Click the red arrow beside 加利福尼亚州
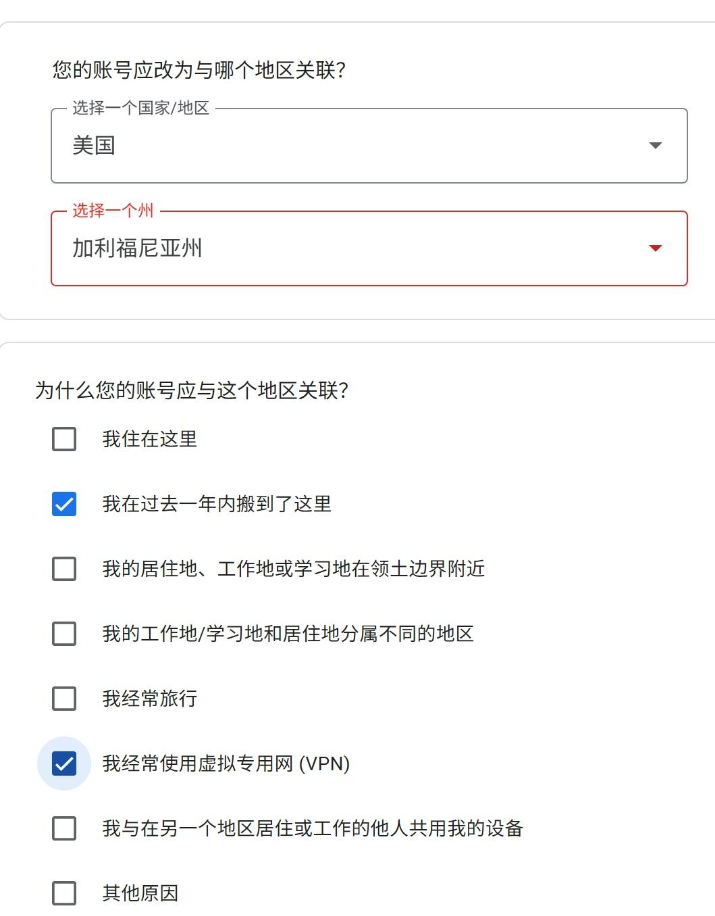Image resolution: width=715 pixels, height=916 pixels. point(655,248)
